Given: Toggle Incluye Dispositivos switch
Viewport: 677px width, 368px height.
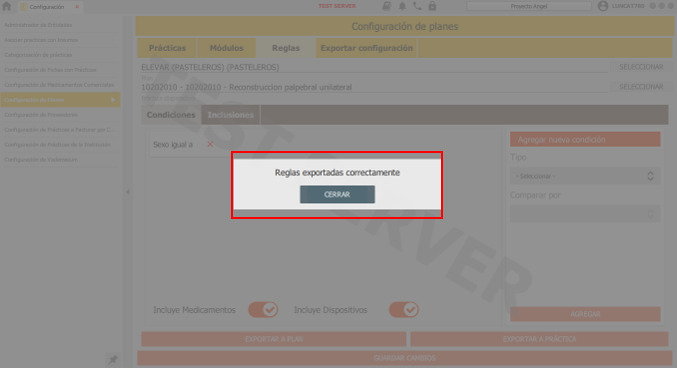Looking at the screenshot, I should (404, 310).
